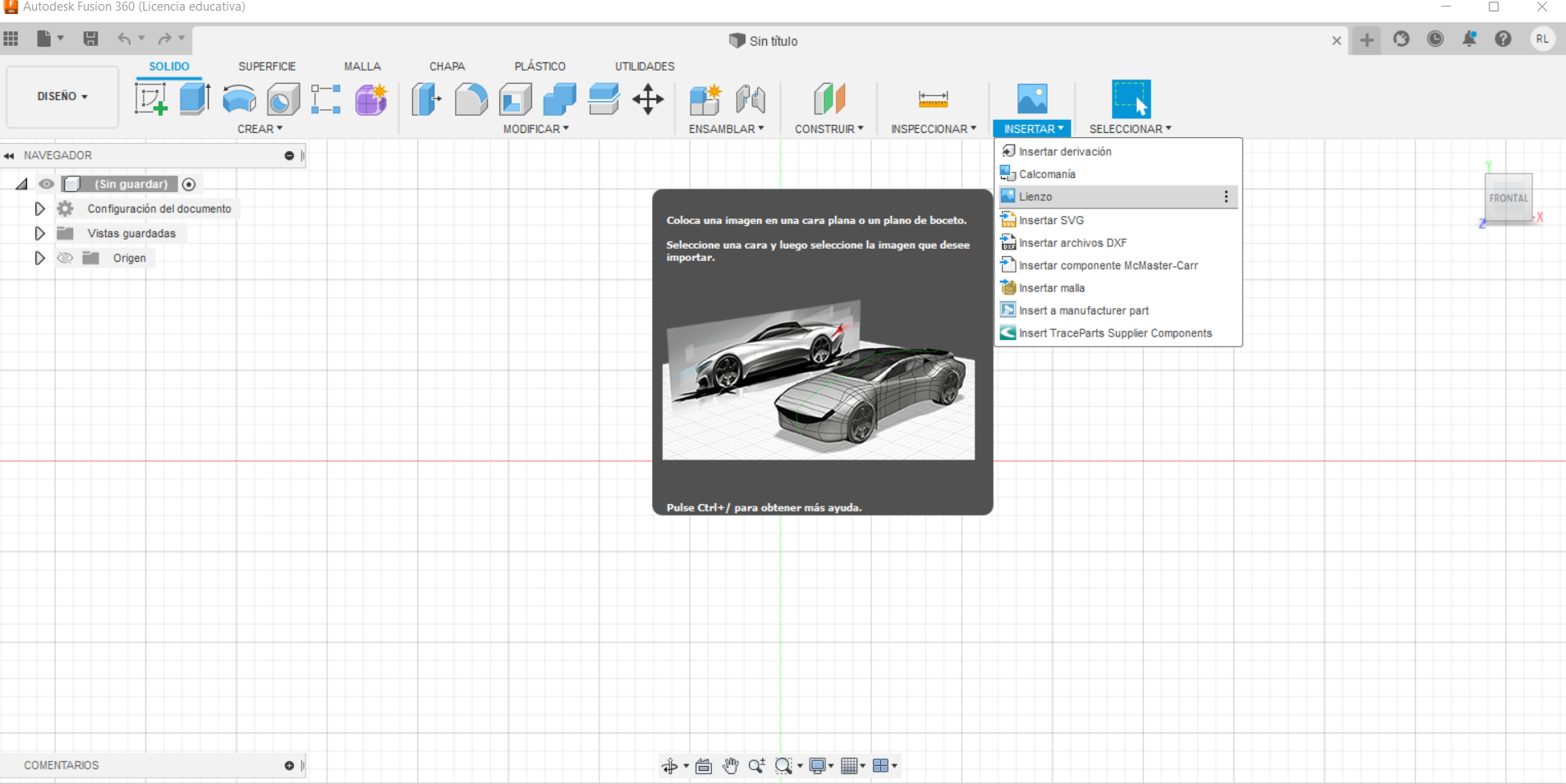
Task: Open the MODIFICAR dropdown label
Action: click(535, 129)
